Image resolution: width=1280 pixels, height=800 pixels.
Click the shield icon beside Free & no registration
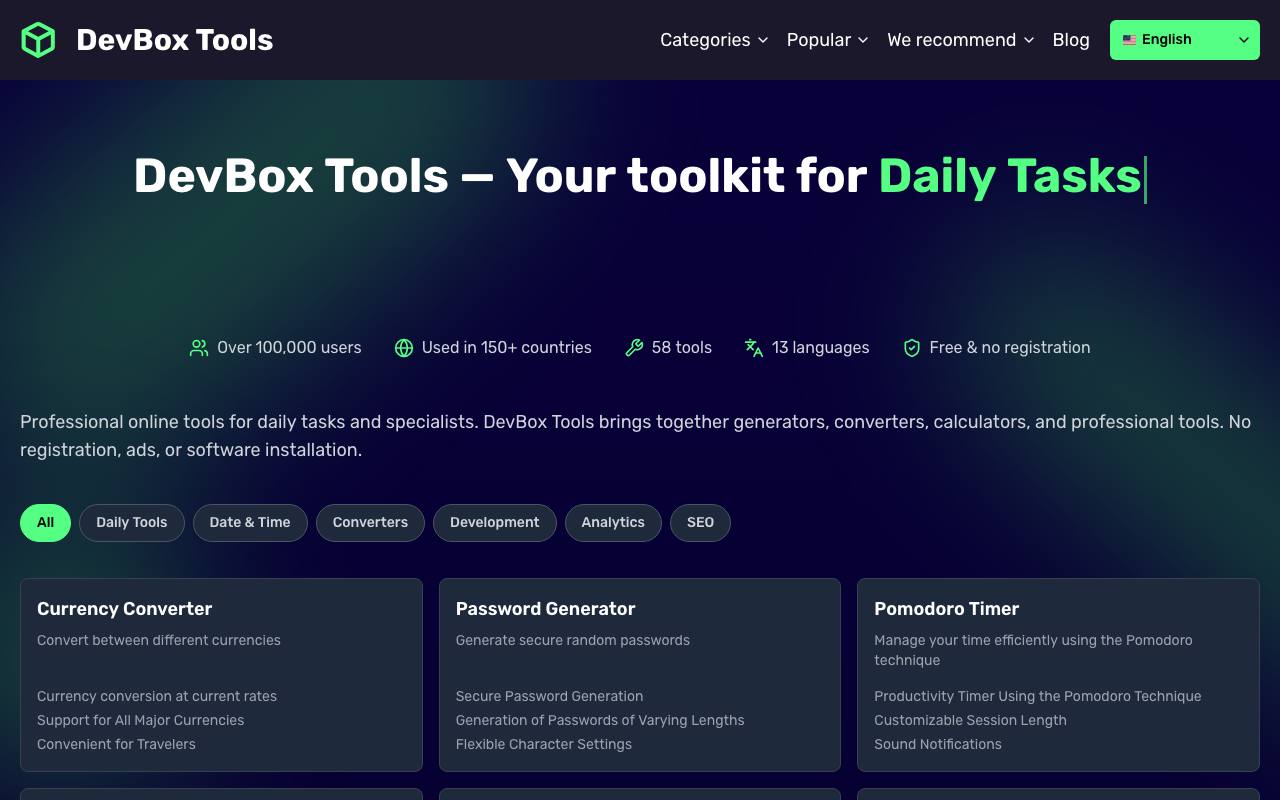(x=912, y=348)
